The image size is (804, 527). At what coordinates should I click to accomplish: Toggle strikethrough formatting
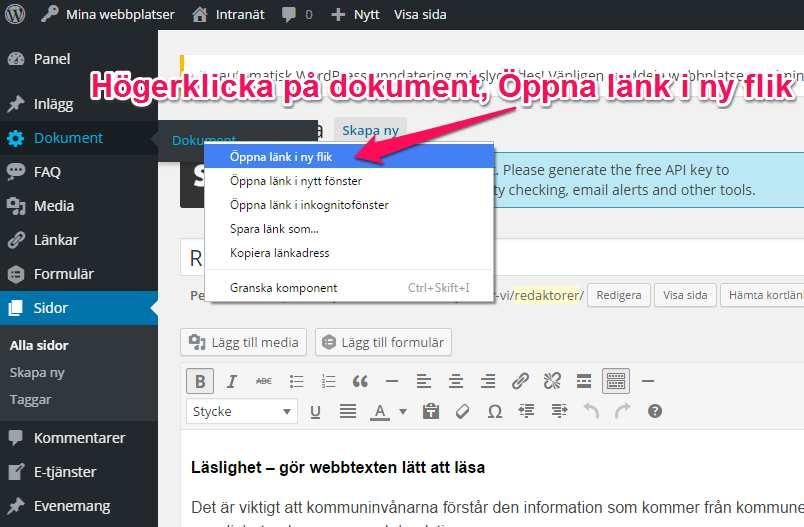(264, 381)
